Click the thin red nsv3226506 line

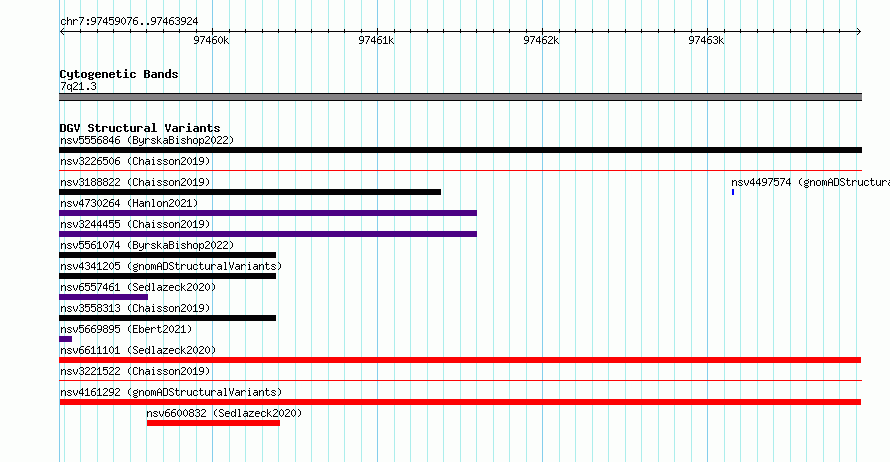[460, 170]
